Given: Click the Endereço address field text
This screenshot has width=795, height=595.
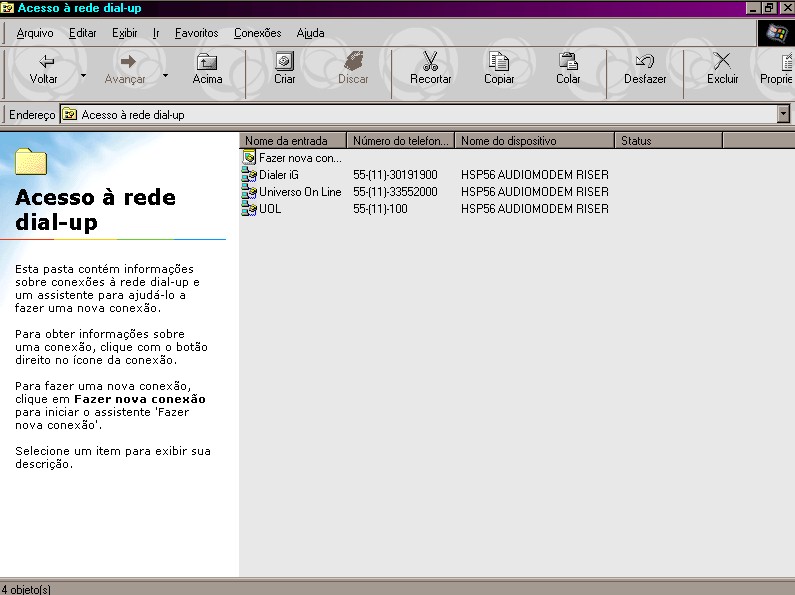Looking at the screenshot, I should point(133,115).
